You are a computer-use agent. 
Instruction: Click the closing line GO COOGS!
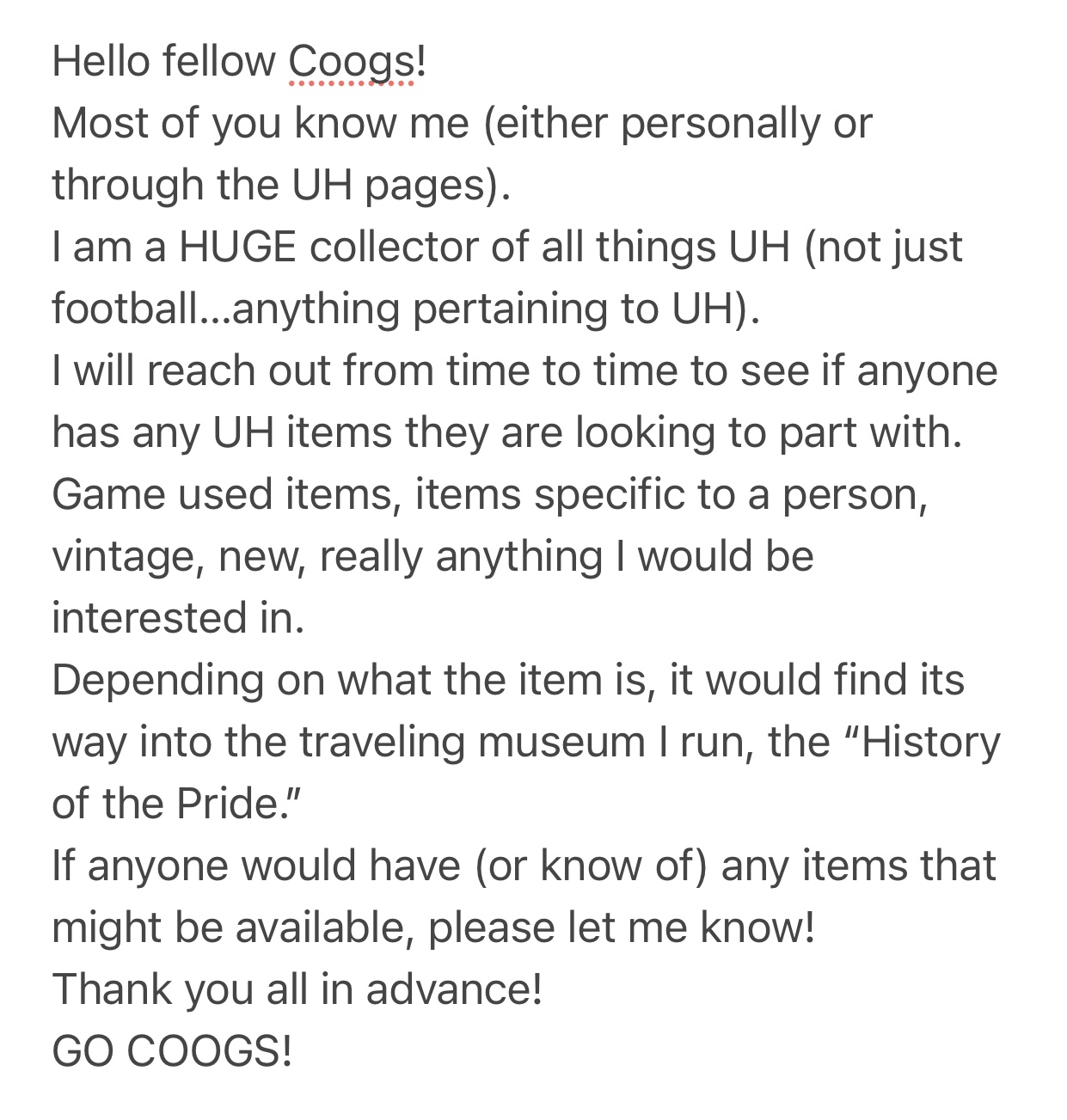pos(172,1052)
